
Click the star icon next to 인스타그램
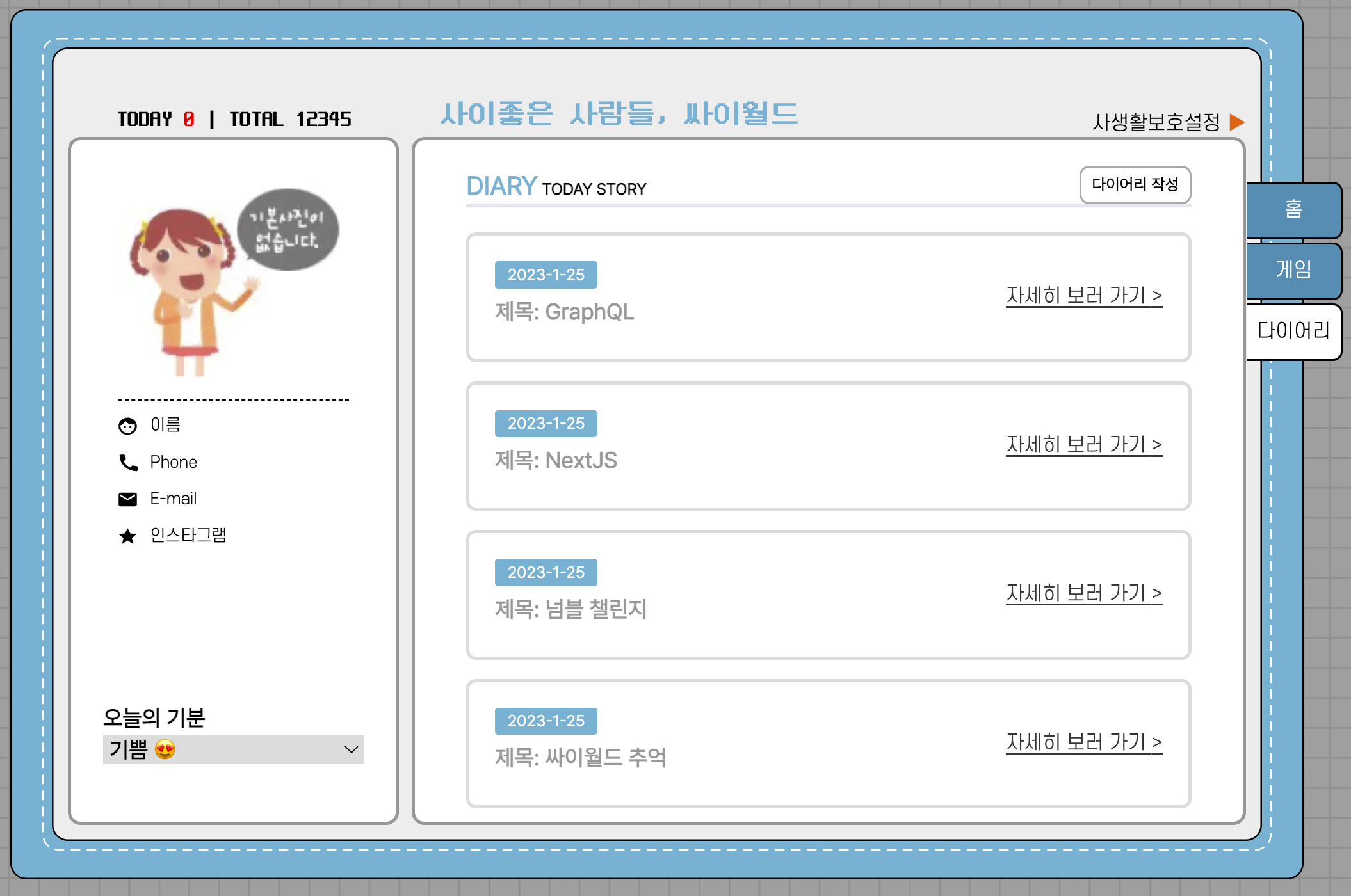pos(127,536)
